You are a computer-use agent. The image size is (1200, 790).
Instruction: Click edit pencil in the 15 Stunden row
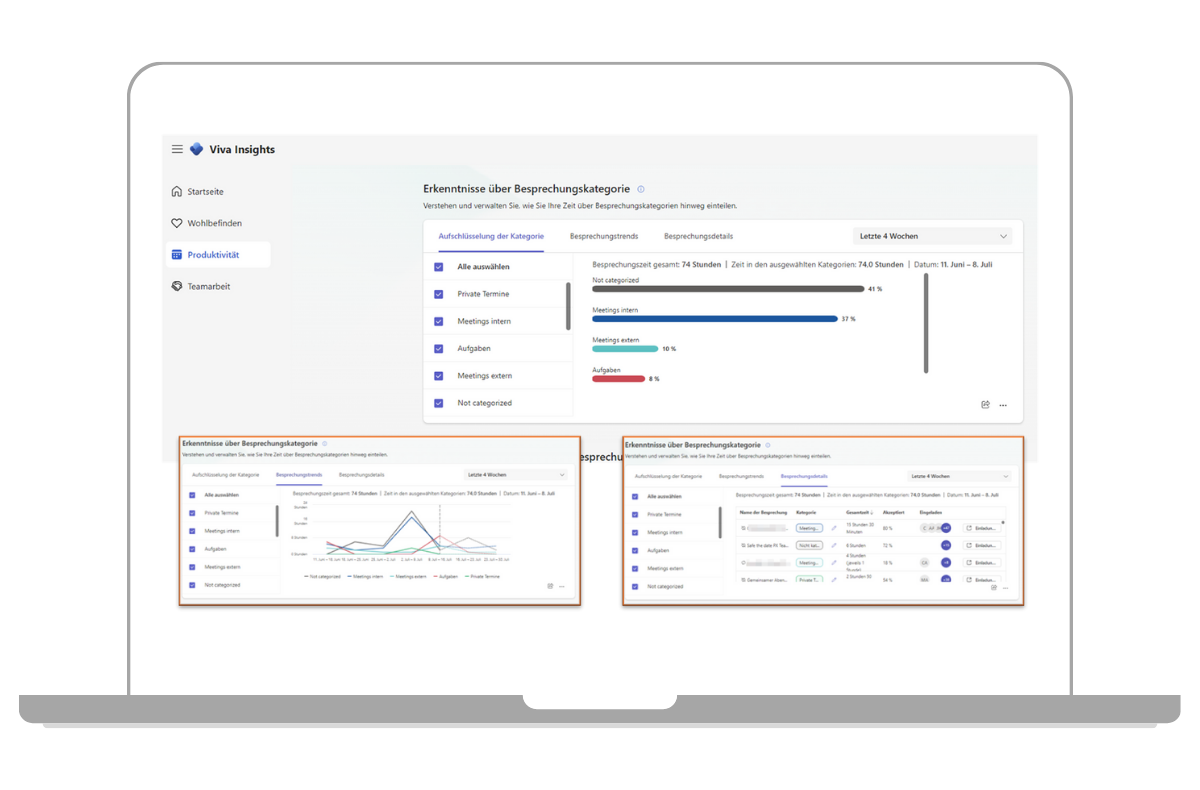point(833,528)
